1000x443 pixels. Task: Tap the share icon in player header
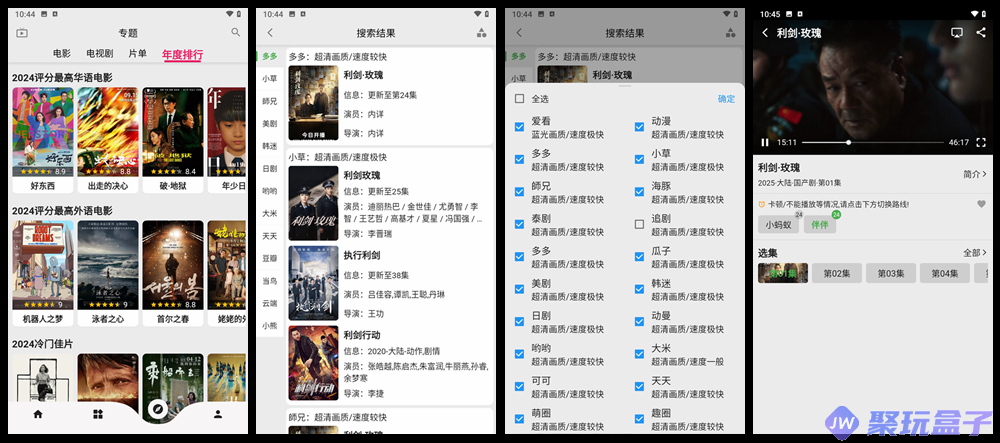click(x=981, y=33)
